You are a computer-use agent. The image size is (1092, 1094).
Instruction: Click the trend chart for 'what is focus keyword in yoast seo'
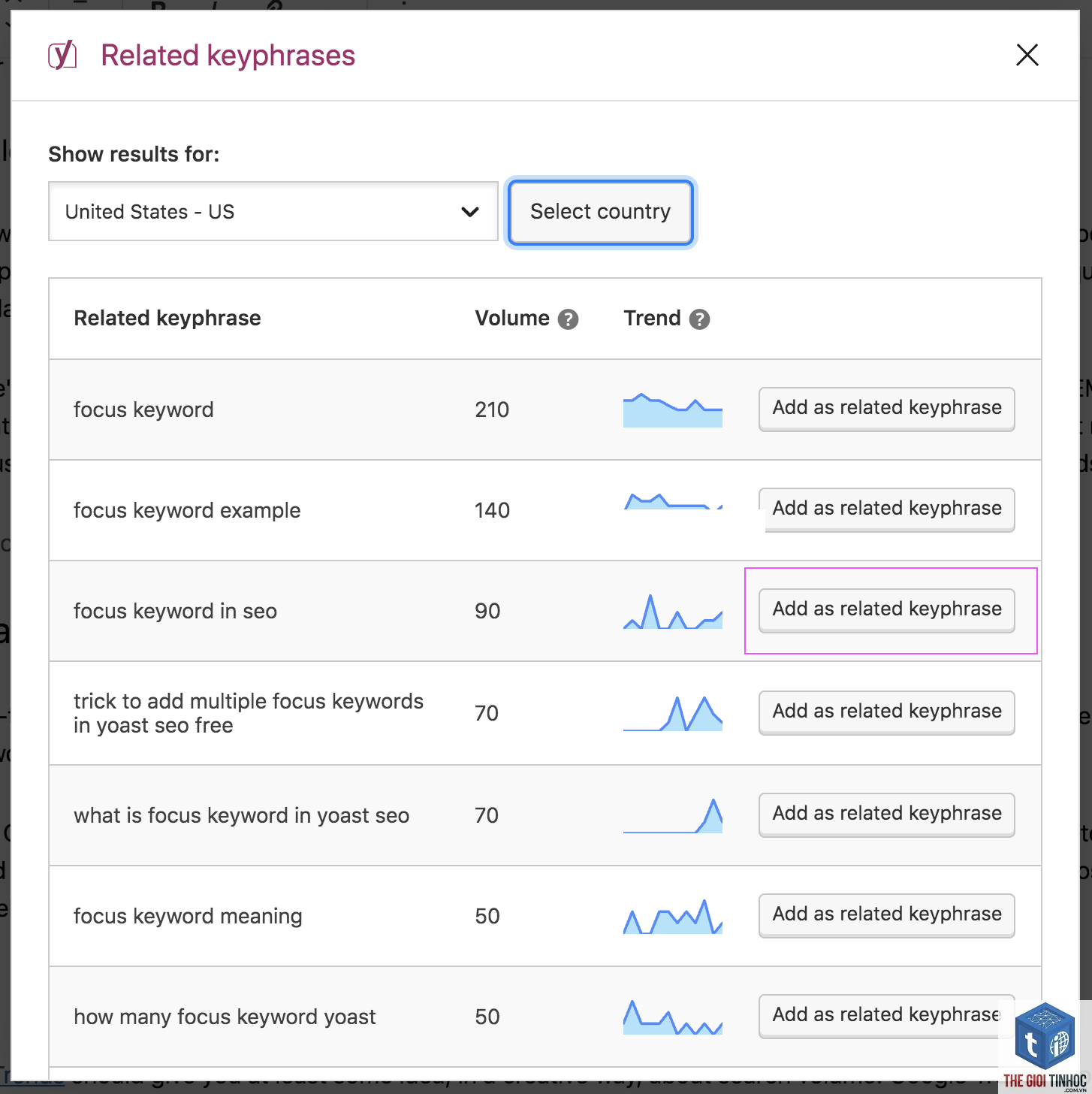point(673,815)
